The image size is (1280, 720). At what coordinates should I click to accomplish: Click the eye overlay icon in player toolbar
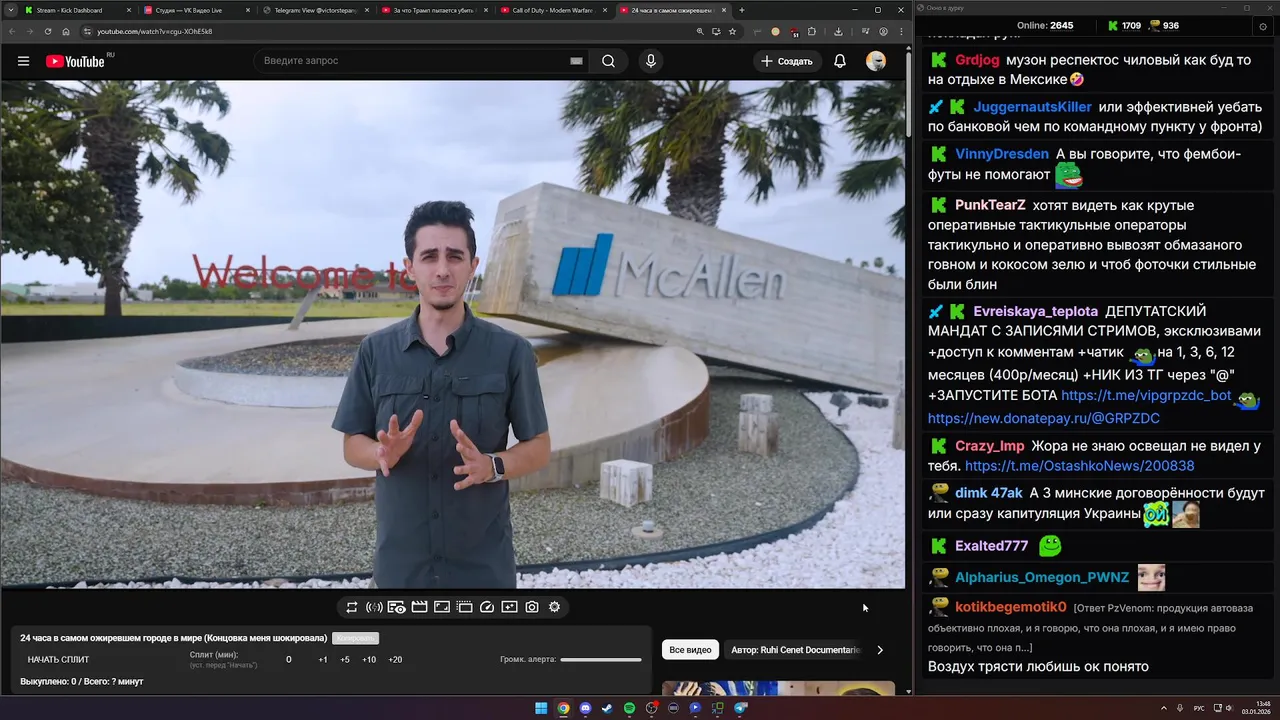tap(396, 607)
